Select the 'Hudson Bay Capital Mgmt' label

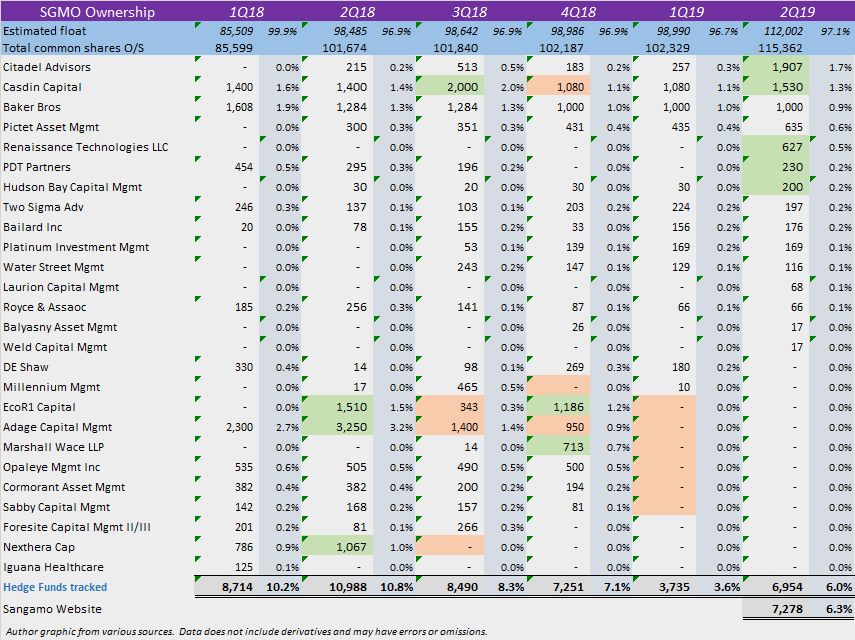click(x=73, y=187)
